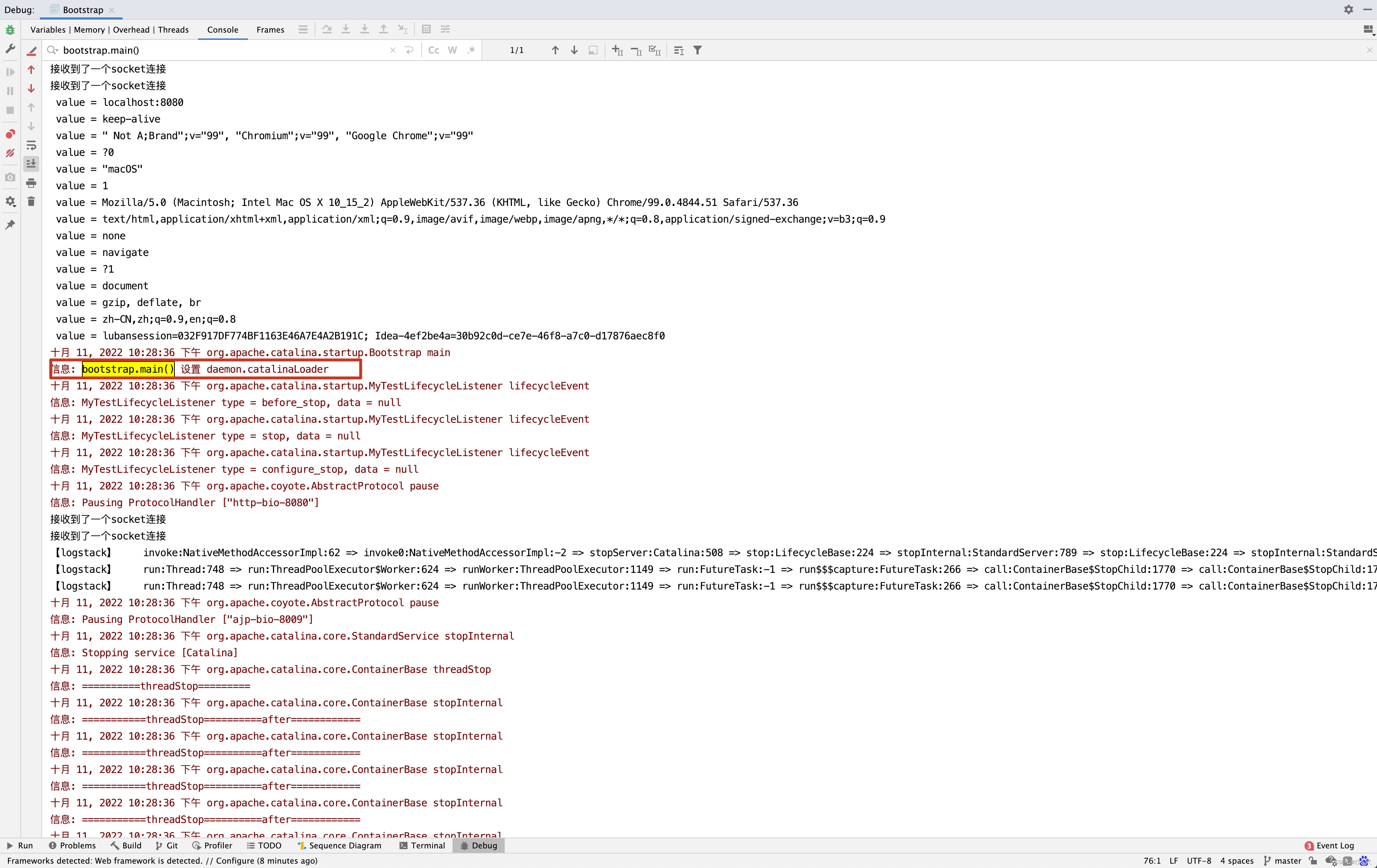Select the Bootstrap debug session tab
The height and width of the screenshot is (868, 1377).
coord(83,10)
